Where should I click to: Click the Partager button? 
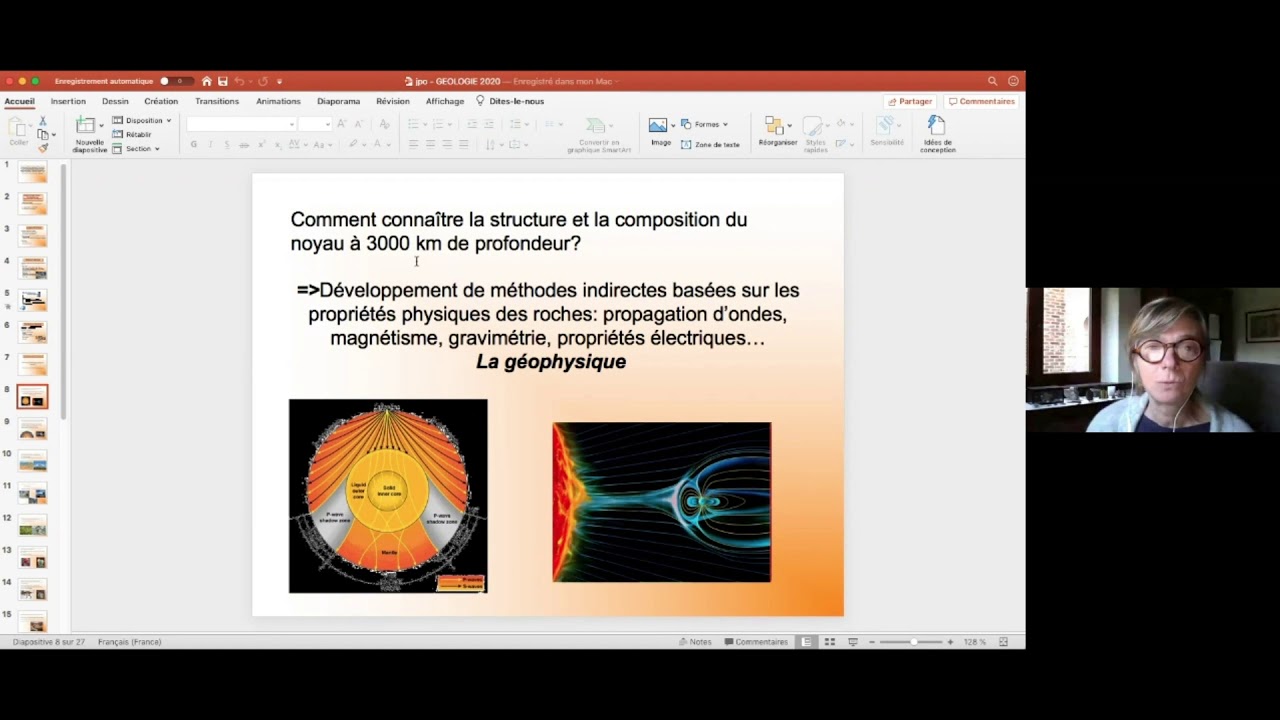coord(910,101)
